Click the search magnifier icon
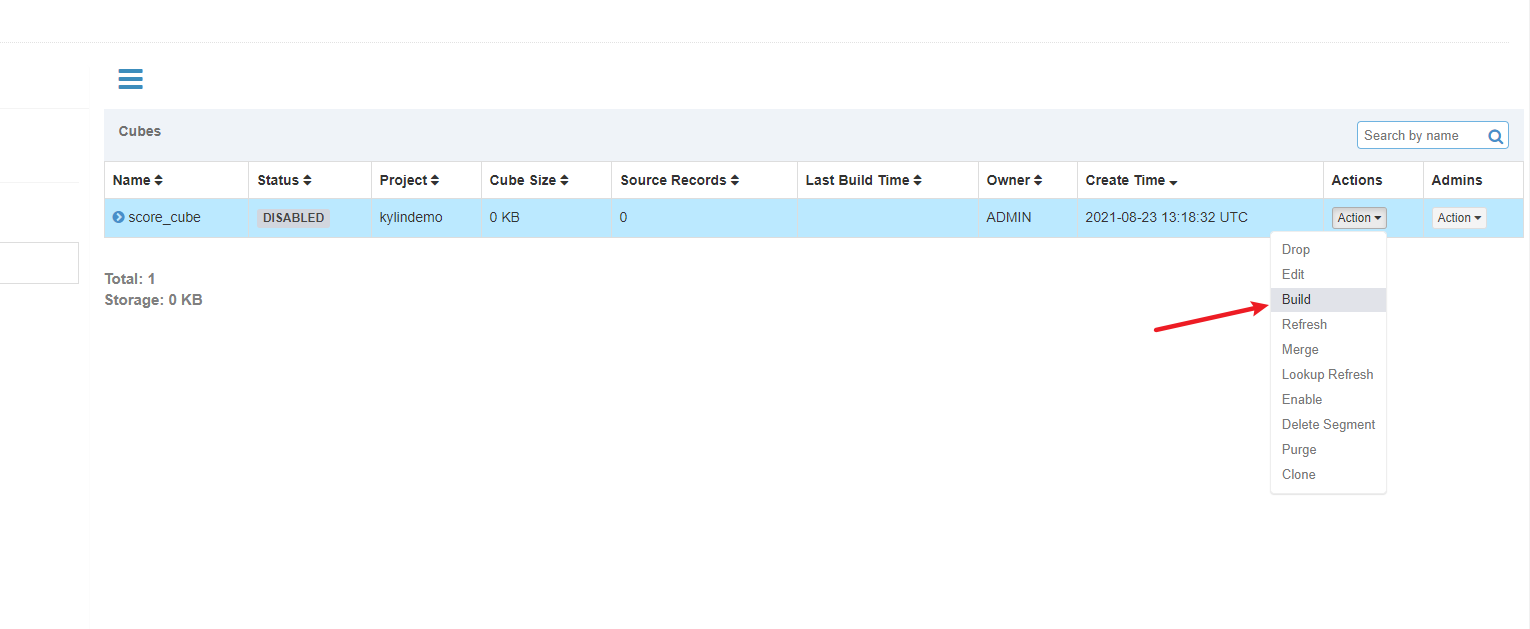1530x629 pixels. 1496,136
